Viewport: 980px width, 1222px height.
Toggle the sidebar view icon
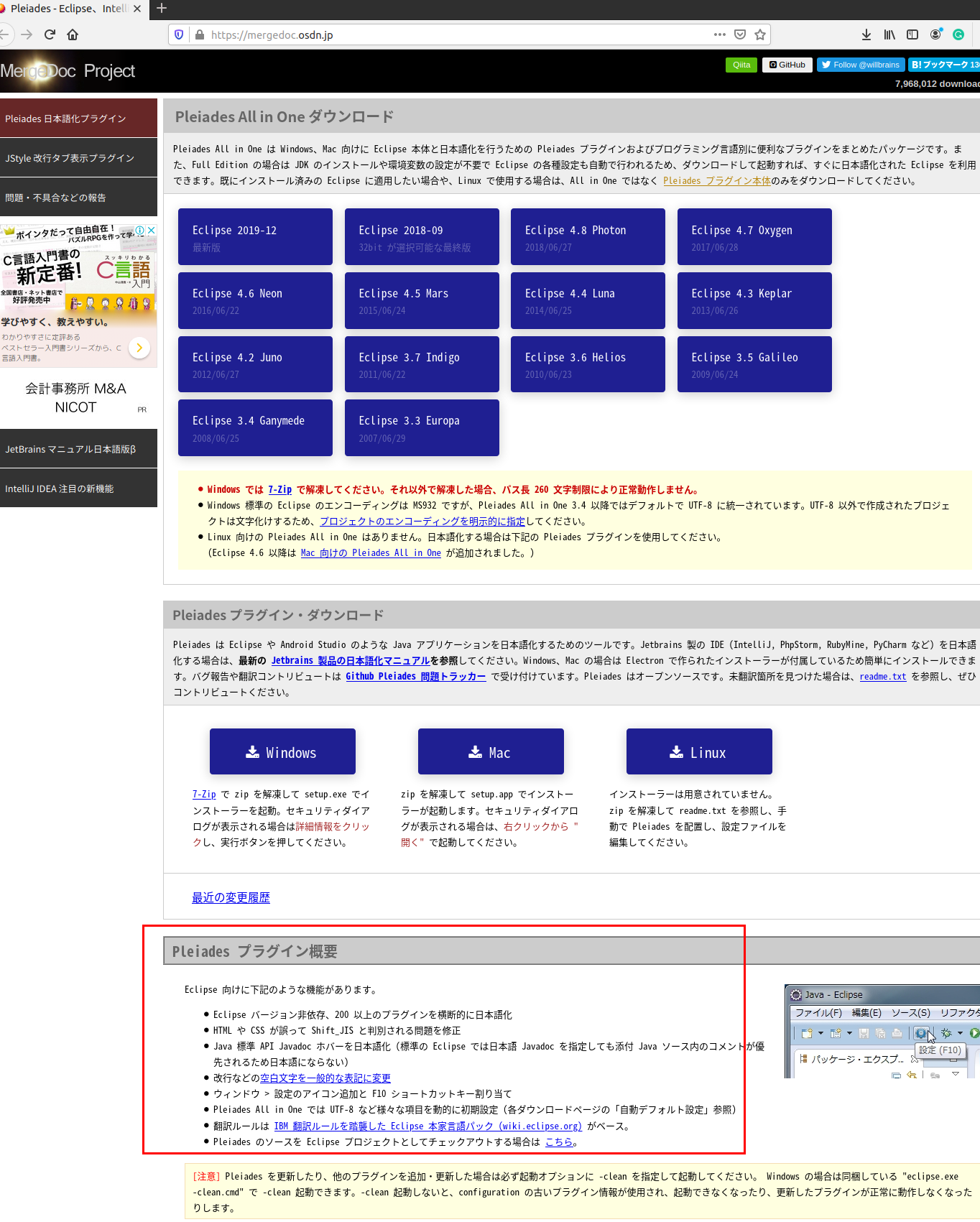pos(912,34)
